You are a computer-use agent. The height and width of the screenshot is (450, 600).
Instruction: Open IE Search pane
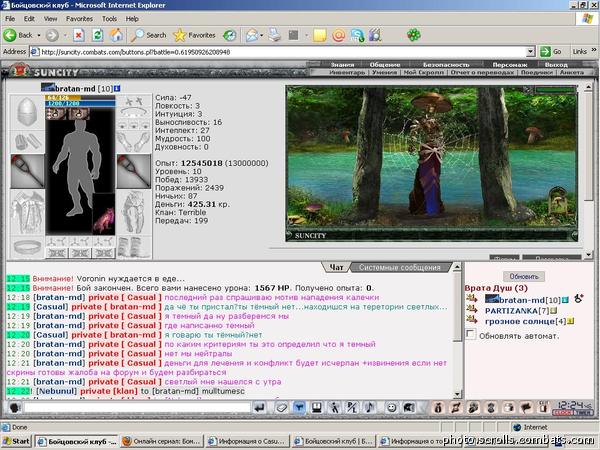[x=148, y=35]
